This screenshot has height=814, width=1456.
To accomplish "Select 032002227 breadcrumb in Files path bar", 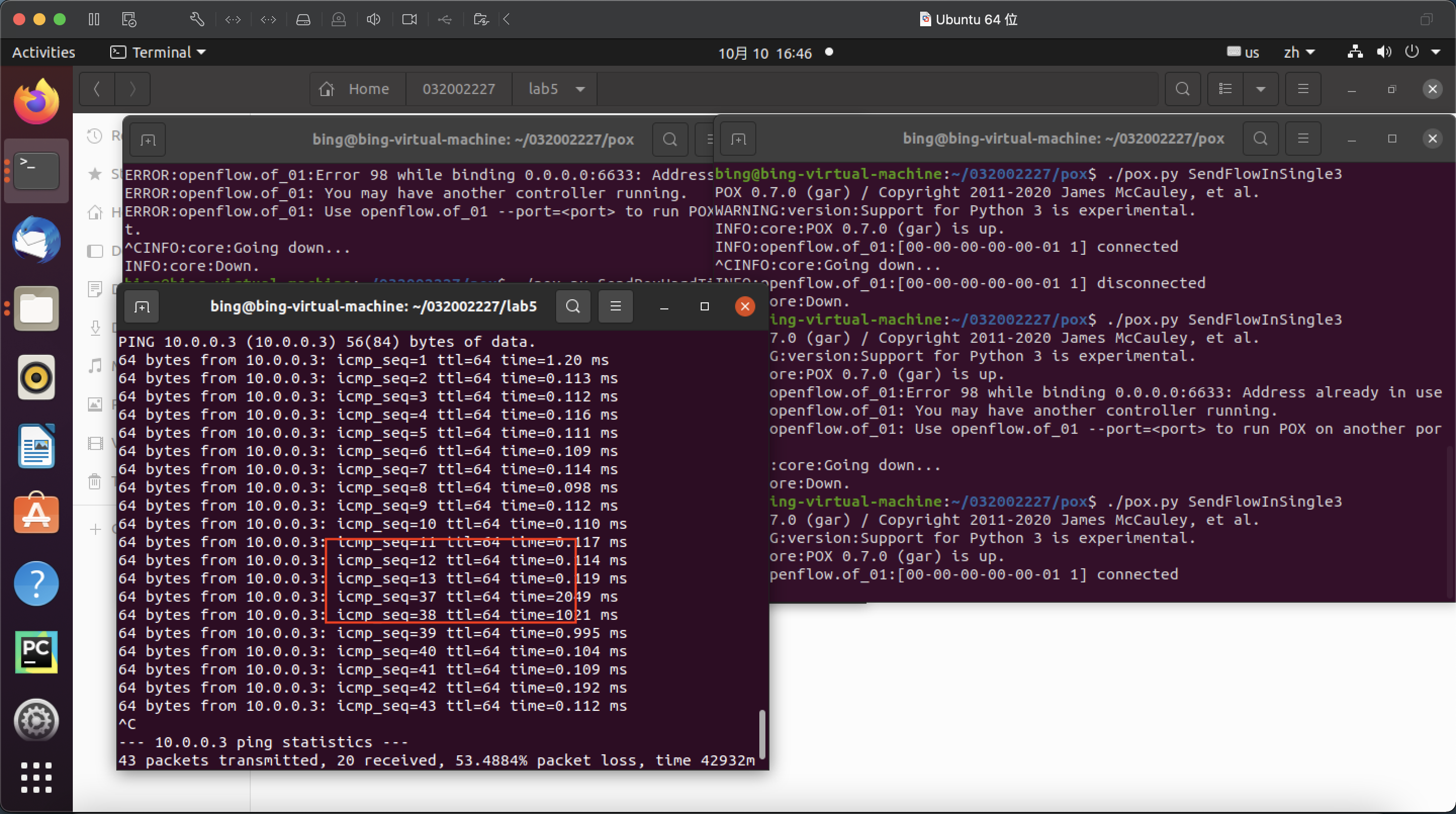I will point(459,89).
